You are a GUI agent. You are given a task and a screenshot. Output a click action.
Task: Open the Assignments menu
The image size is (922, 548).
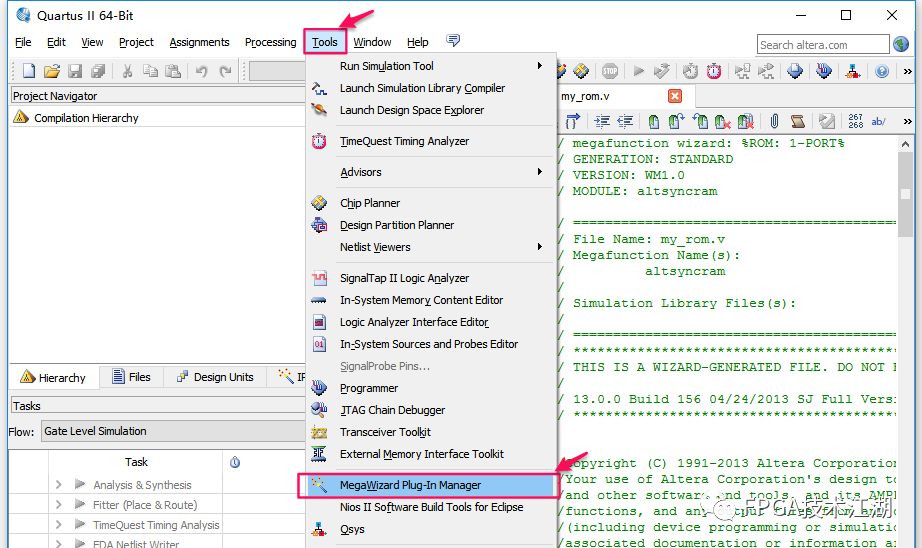click(199, 42)
